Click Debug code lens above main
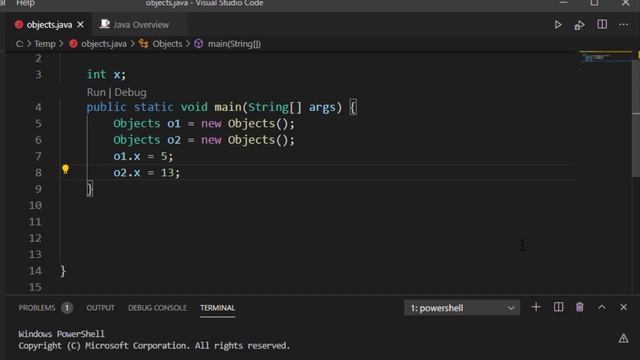This screenshot has height=360, width=640. tap(130, 92)
